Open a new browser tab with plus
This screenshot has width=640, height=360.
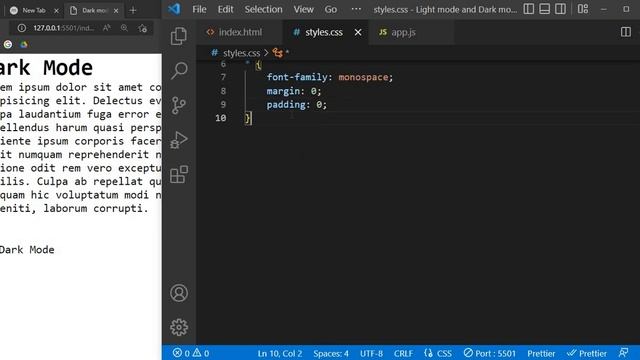coord(133,10)
